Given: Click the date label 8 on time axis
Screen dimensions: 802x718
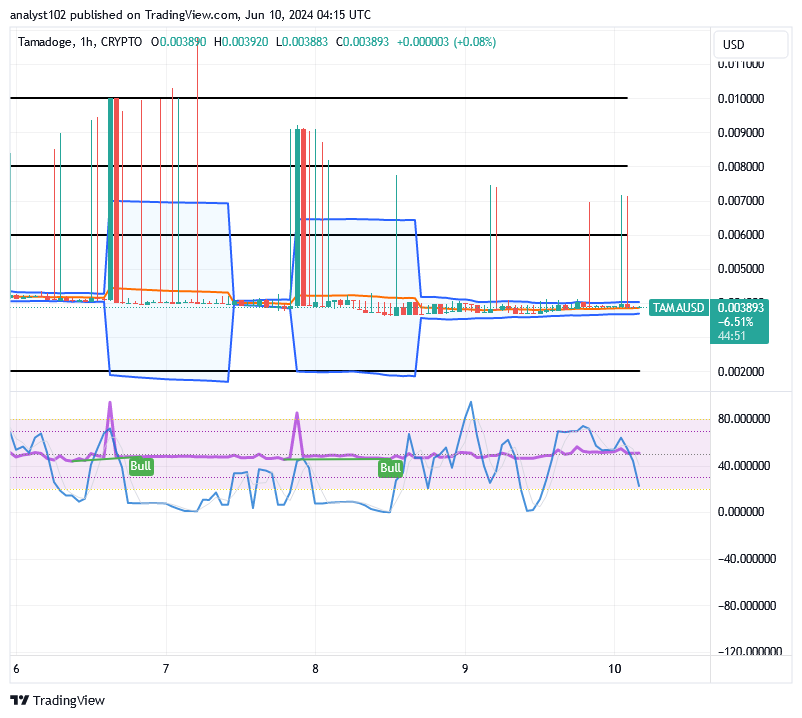Looking at the screenshot, I should point(315,669).
